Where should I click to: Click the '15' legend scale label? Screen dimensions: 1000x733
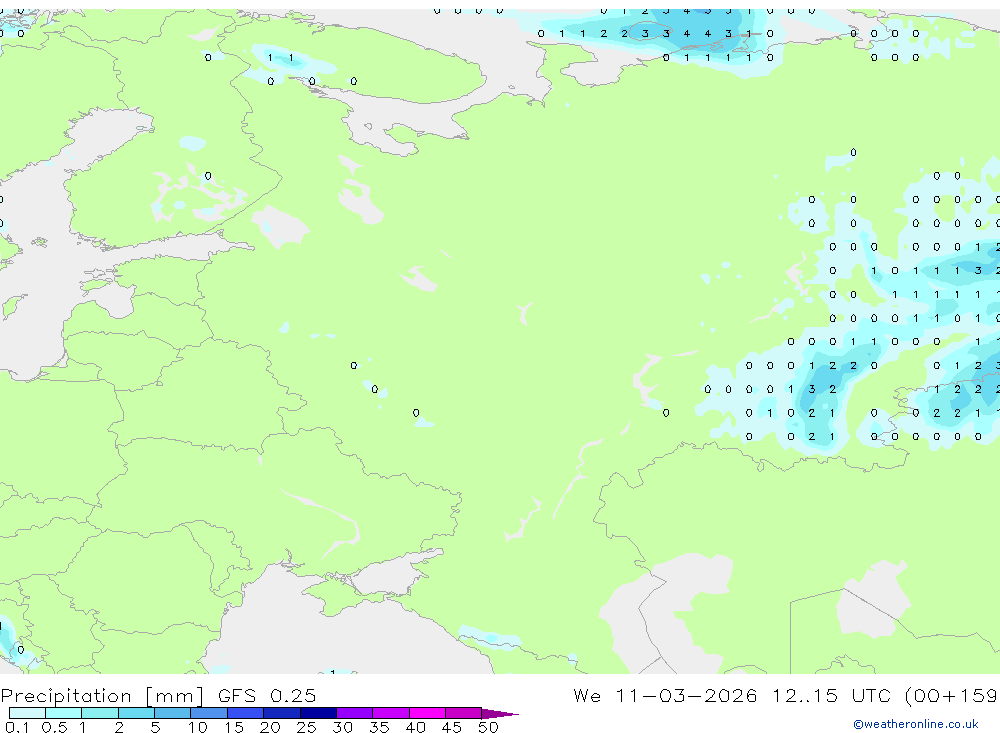click(x=234, y=727)
